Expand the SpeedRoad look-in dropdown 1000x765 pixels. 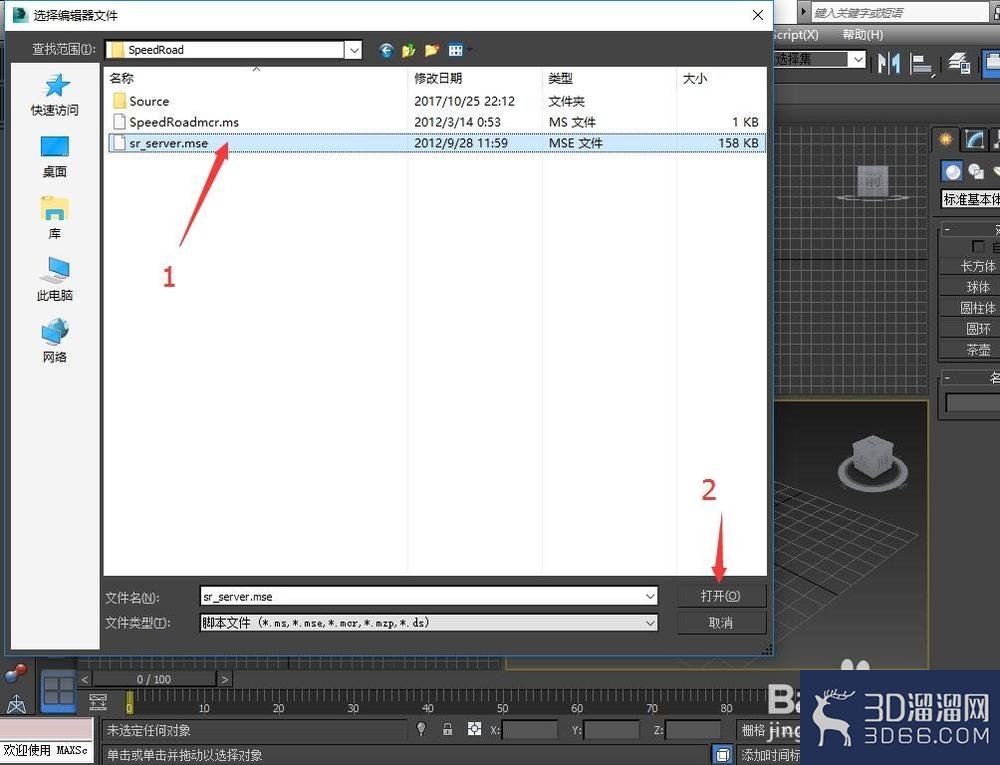coord(353,50)
